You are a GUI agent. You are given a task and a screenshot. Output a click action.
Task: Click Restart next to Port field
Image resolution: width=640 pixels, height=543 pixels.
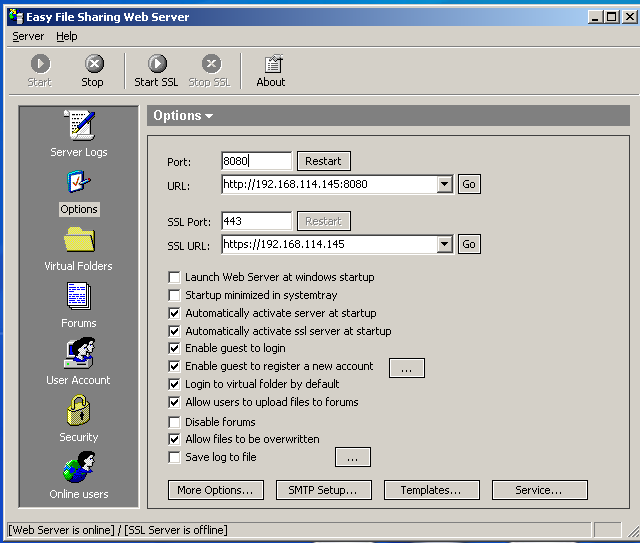[x=324, y=161]
